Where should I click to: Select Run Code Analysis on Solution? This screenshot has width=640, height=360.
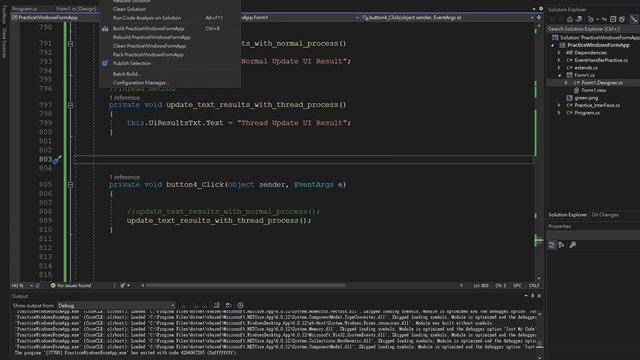(147, 18)
